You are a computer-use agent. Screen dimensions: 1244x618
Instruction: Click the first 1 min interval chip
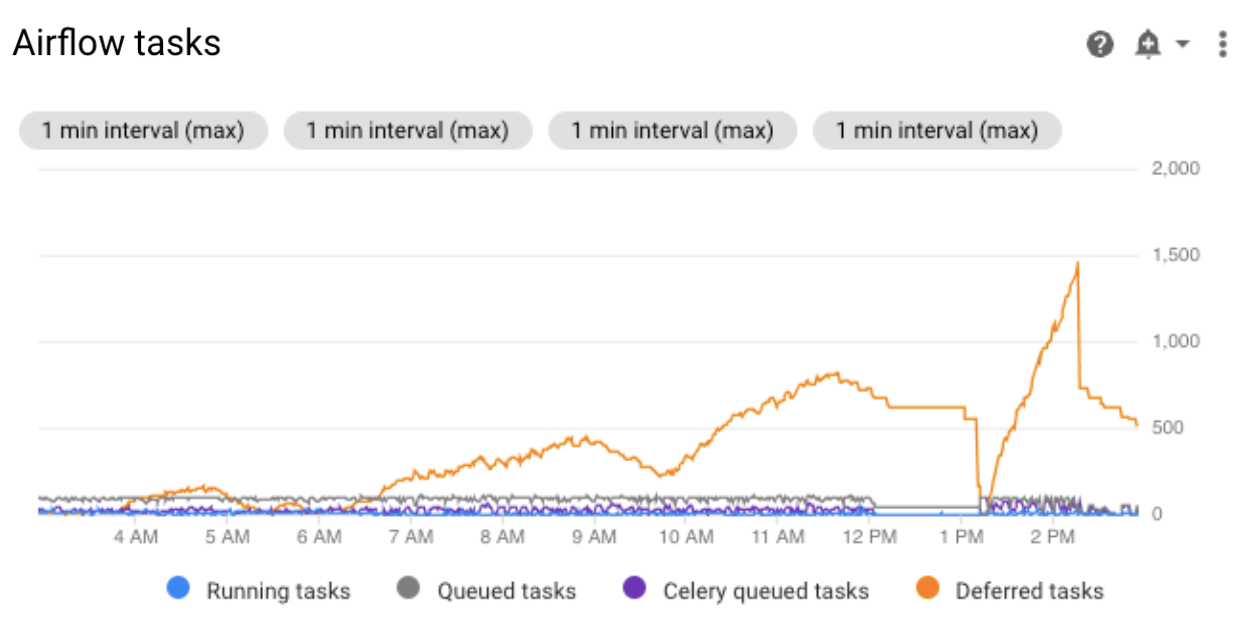(143, 130)
